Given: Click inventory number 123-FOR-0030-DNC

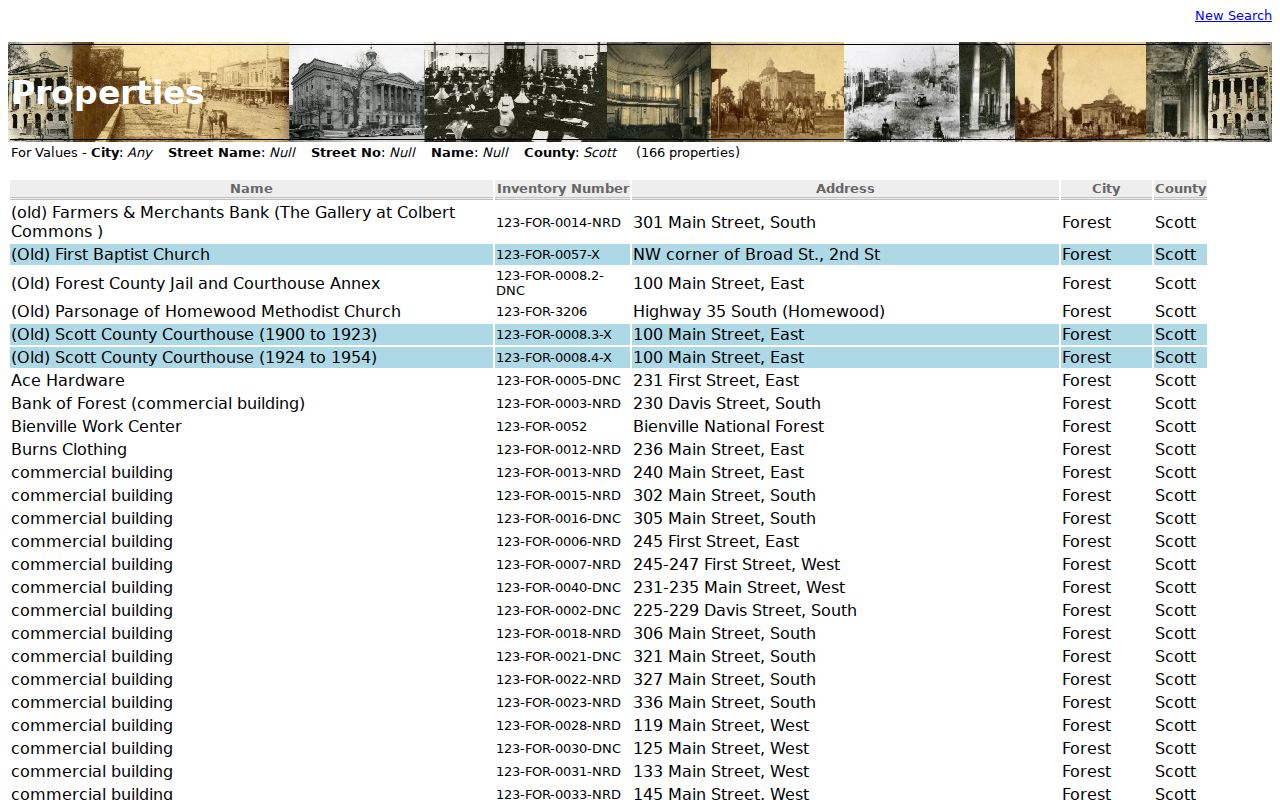Looking at the screenshot, I should (x=558, y=748).
